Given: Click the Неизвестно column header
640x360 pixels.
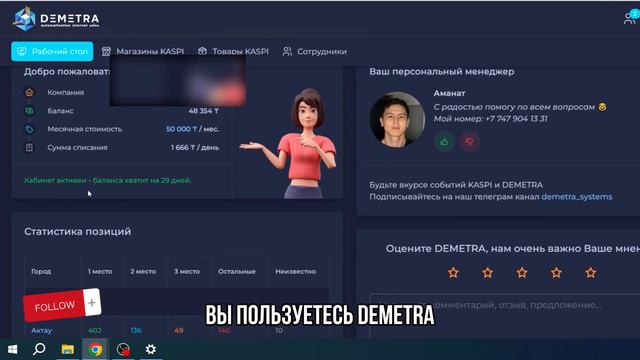Looking at the screenshot, I should (x=296, y=271).
